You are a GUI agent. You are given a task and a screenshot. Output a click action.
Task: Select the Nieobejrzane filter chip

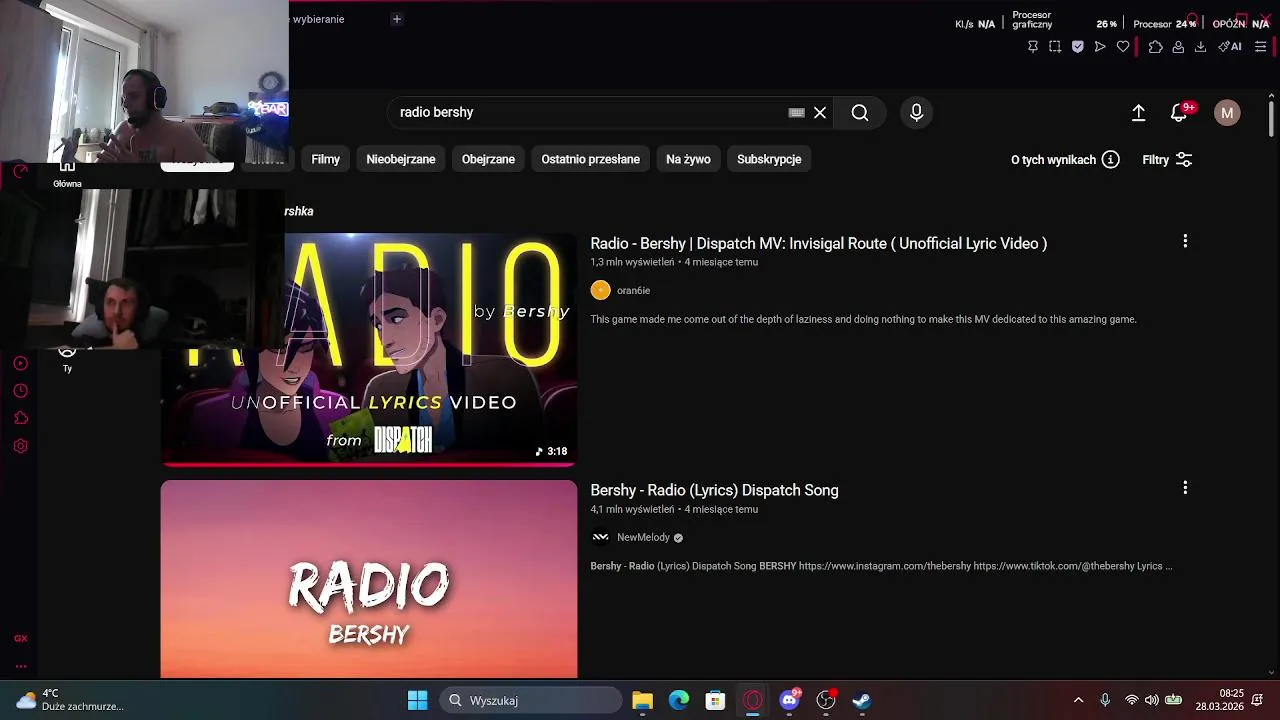coord(400,160)
